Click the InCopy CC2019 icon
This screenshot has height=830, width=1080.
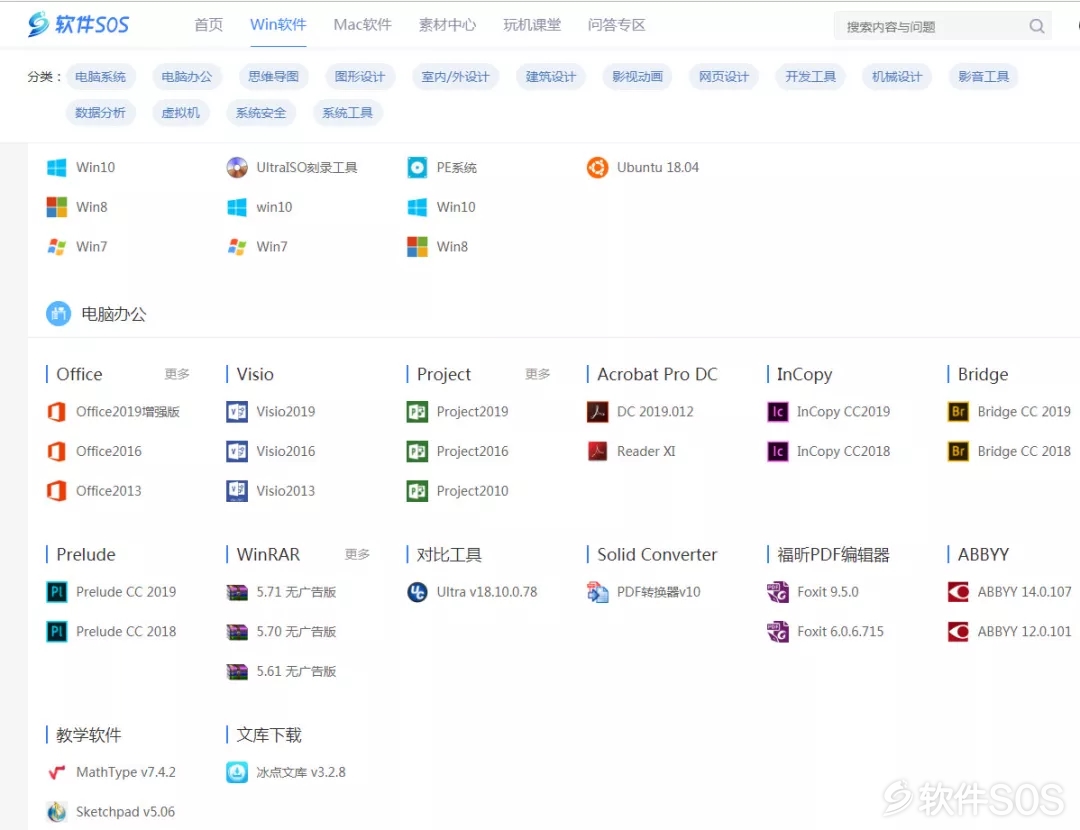[778, 412]
